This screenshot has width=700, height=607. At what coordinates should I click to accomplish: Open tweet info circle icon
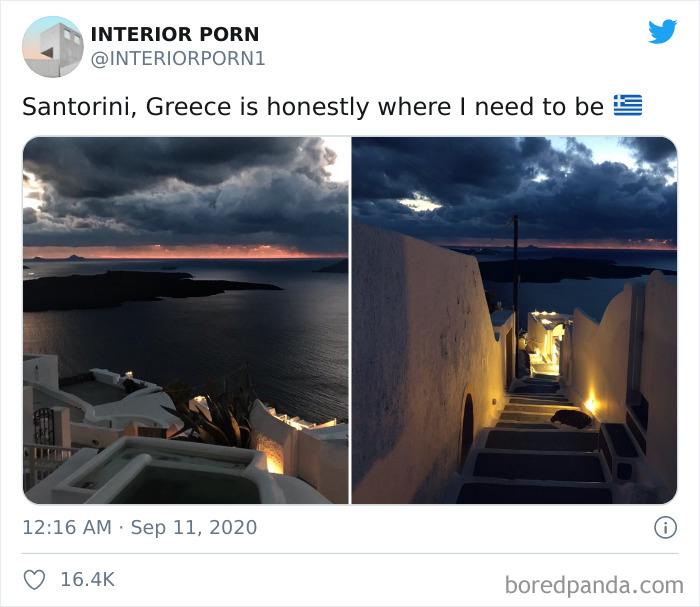point(665,528)
